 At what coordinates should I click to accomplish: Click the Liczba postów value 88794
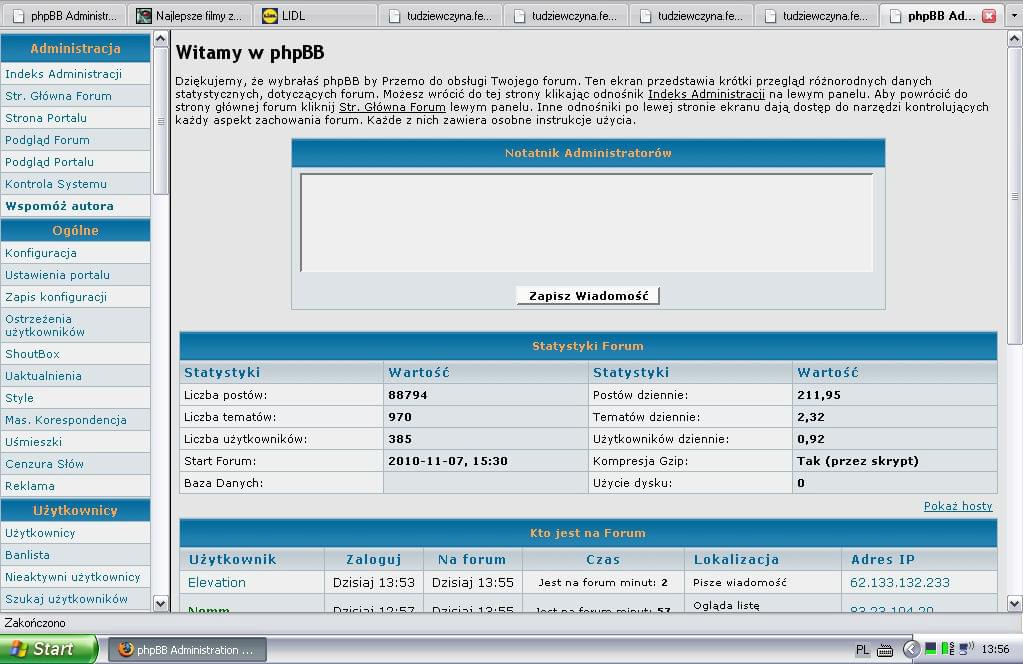click(408, 395)
